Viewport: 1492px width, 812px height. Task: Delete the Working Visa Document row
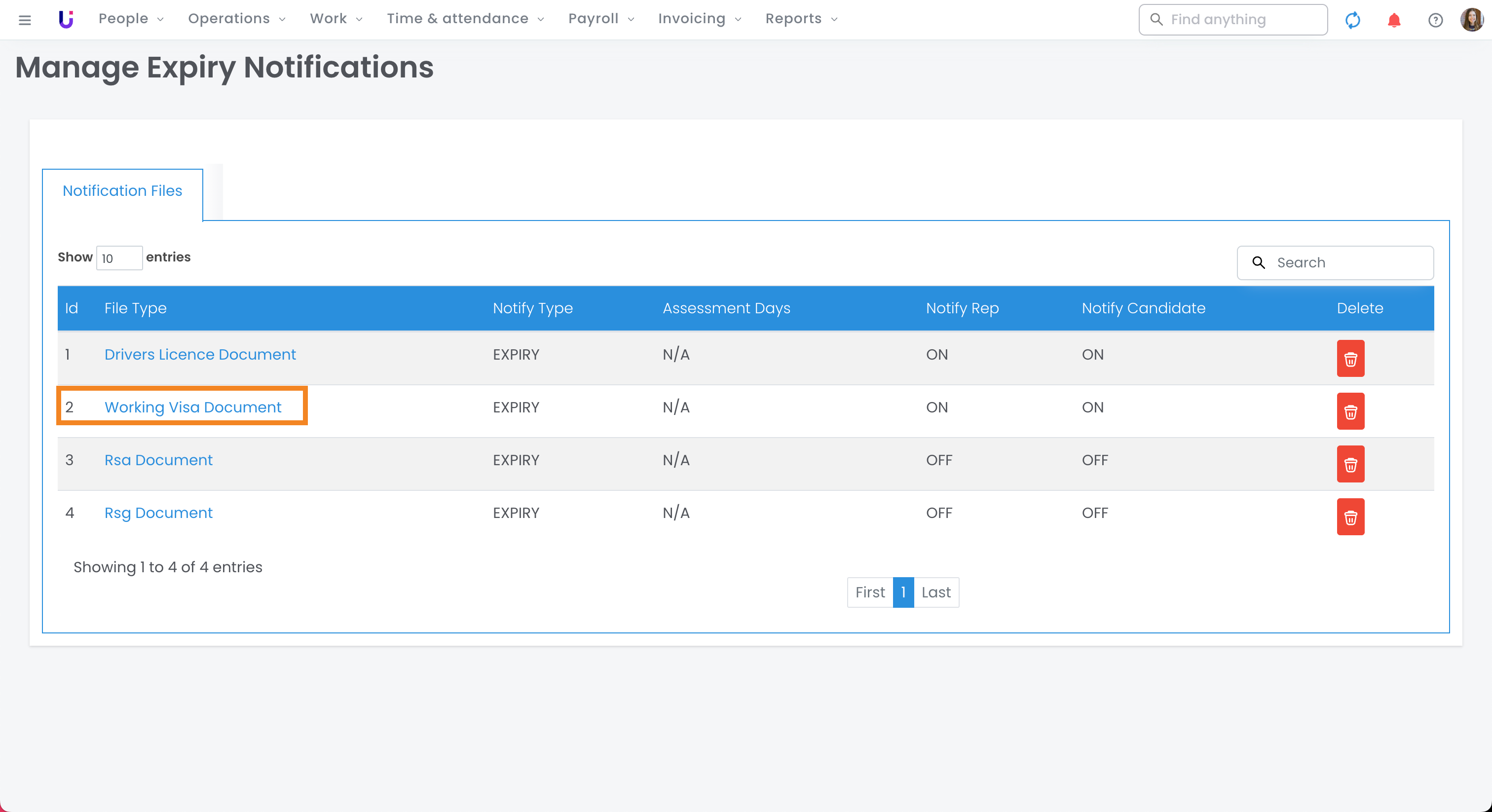click(x=1350, y=411)
